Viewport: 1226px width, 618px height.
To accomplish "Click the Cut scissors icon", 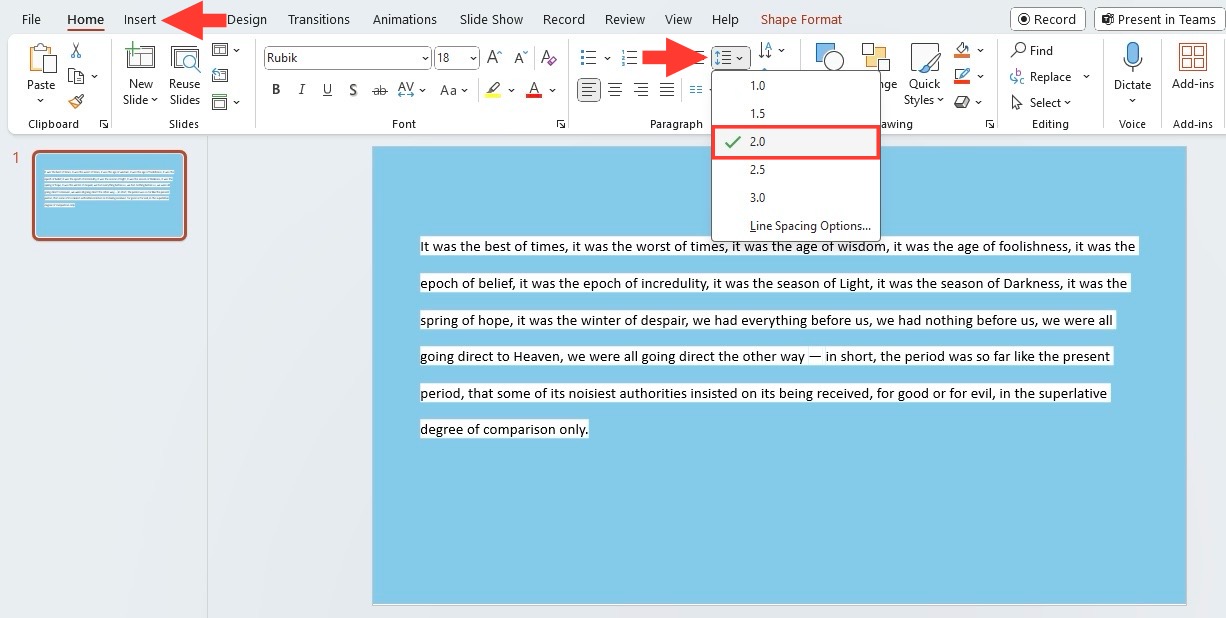I will tap(76, 51).
